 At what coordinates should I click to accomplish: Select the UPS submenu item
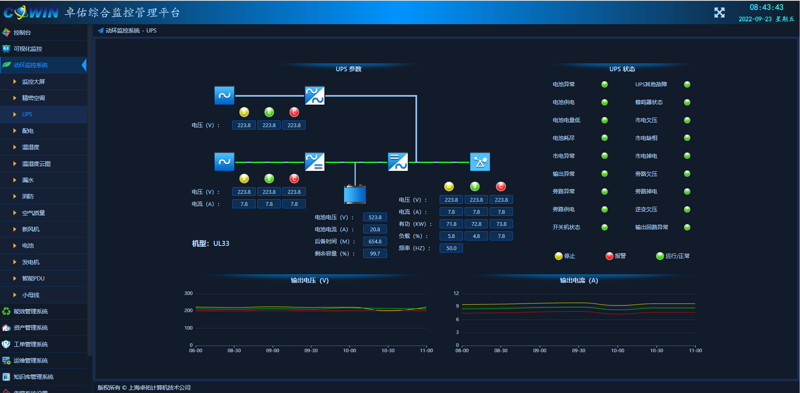(43, 114)
